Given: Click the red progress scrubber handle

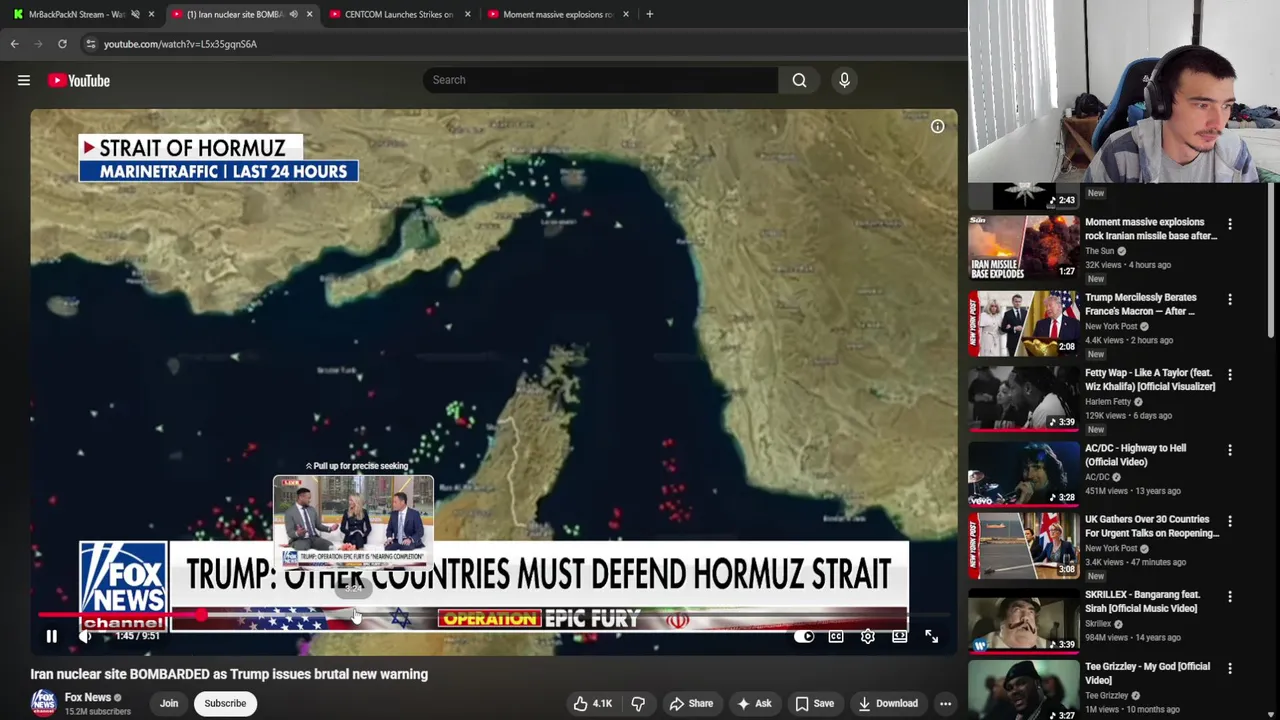Looking at the screenshot, I should tap(202, 616).
